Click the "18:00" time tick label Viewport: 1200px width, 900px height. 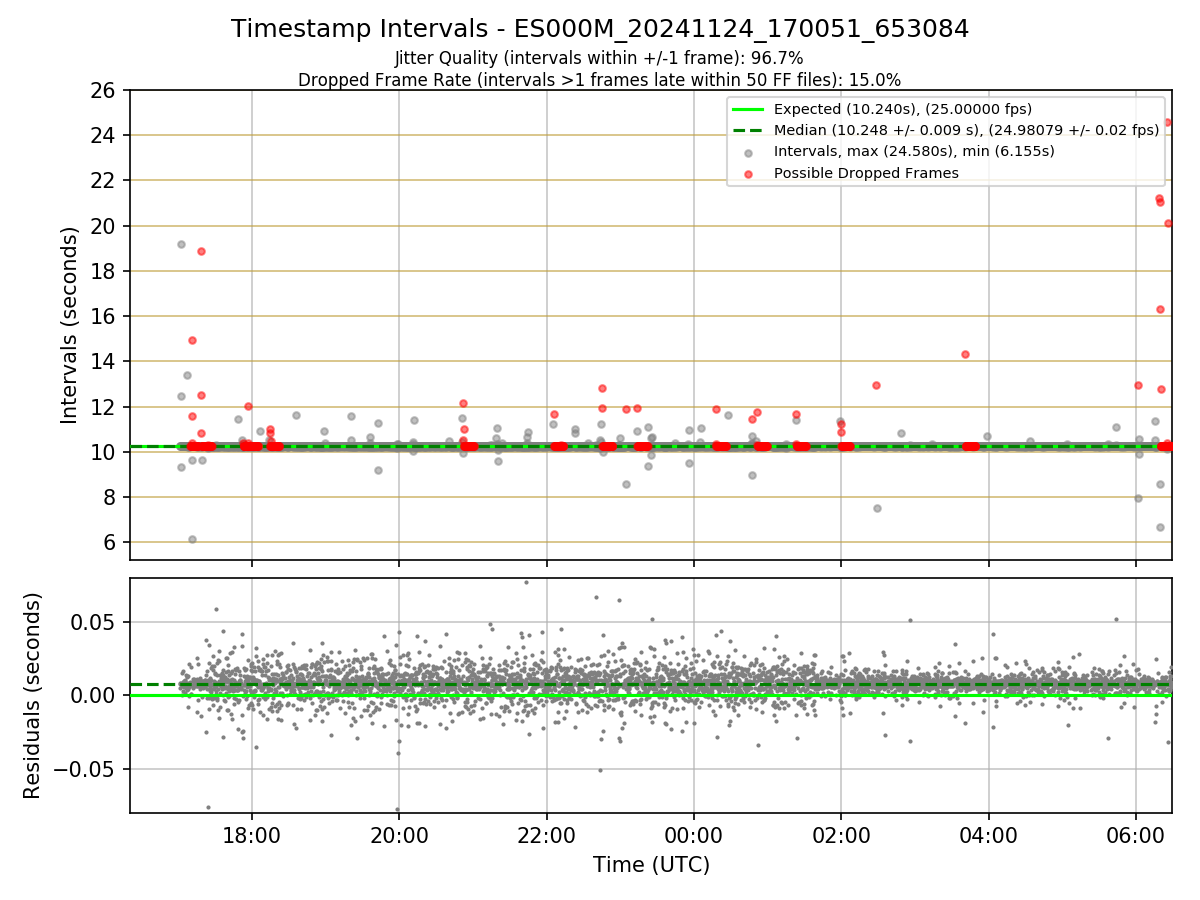[x=251, y=834]
